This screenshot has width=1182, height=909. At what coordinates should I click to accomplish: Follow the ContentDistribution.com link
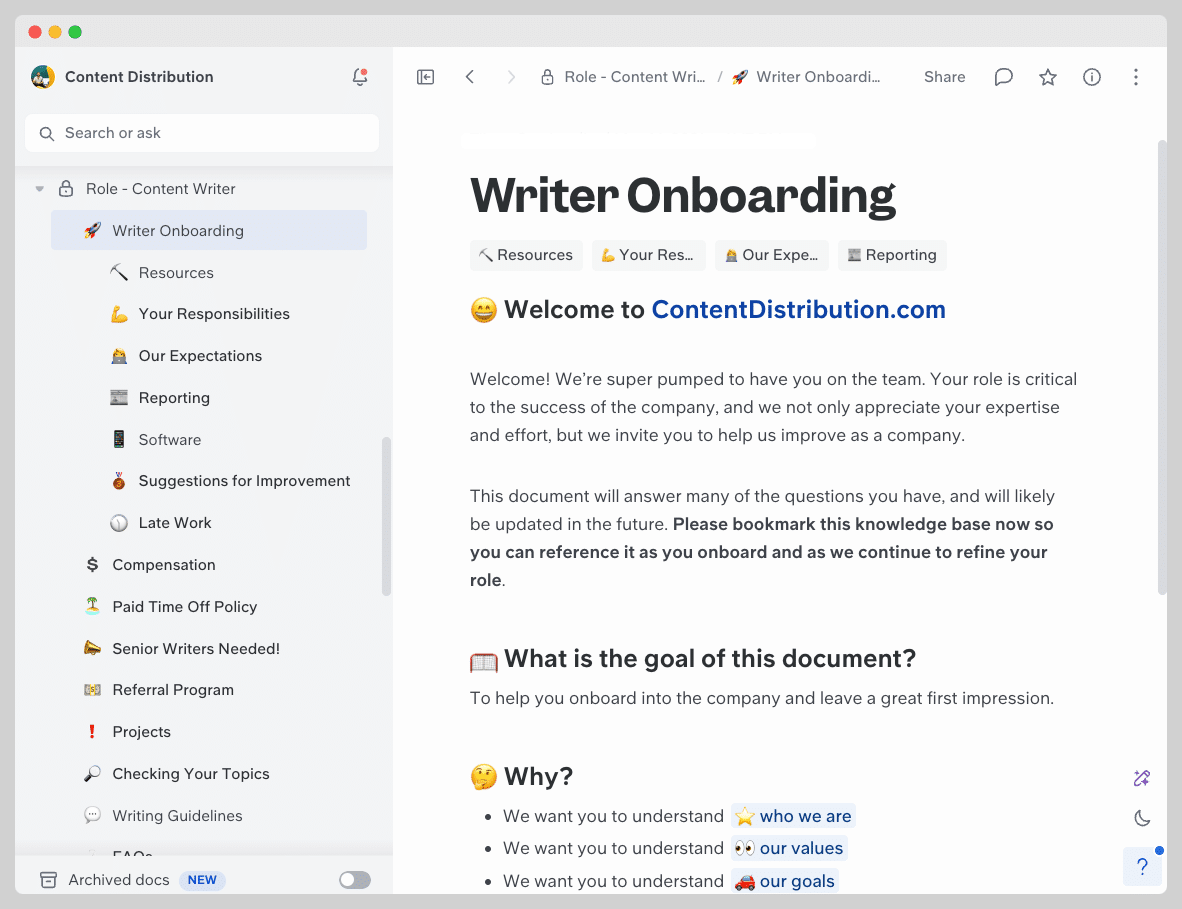[x=798, y=310]
